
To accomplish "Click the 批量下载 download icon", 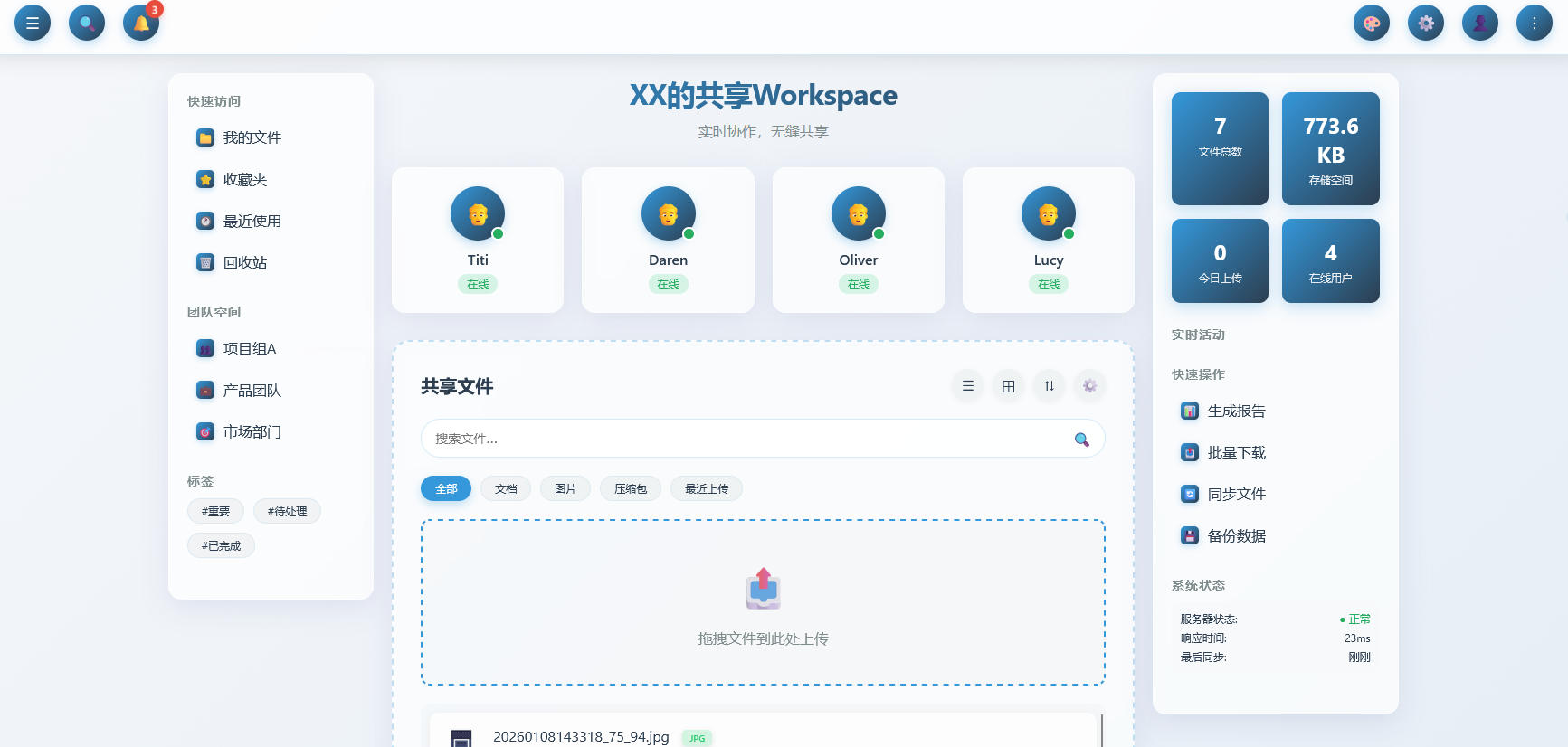I will [x=1190, y=452].
